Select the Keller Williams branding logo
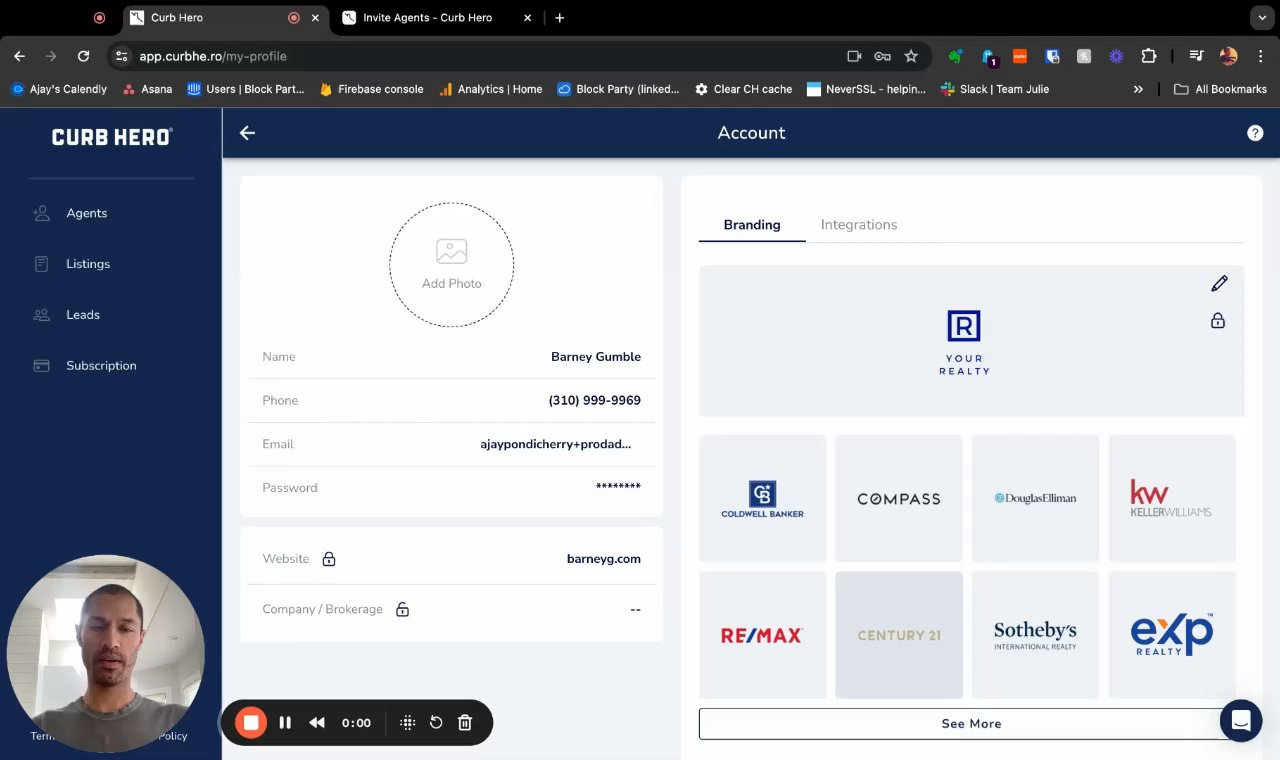The width and height of the screenshot is (1280, 760). coord(1172,498)
